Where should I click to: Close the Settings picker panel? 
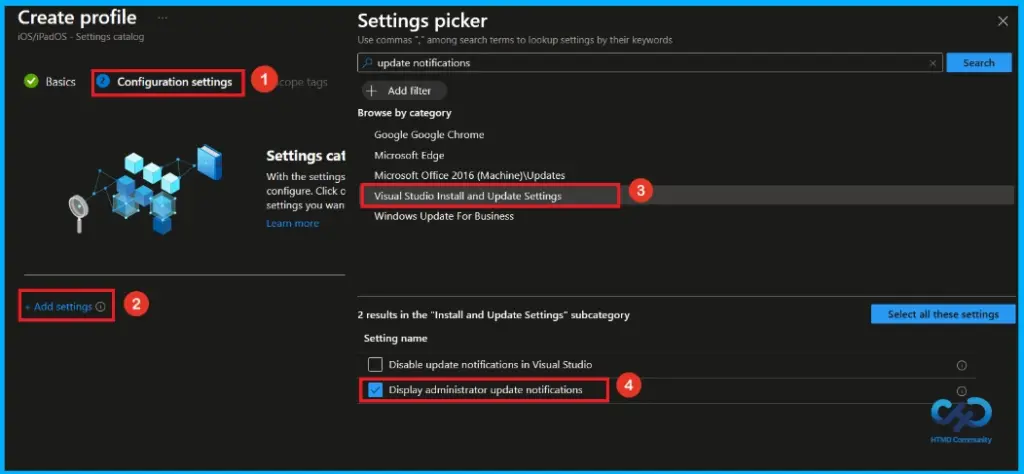1002,22
